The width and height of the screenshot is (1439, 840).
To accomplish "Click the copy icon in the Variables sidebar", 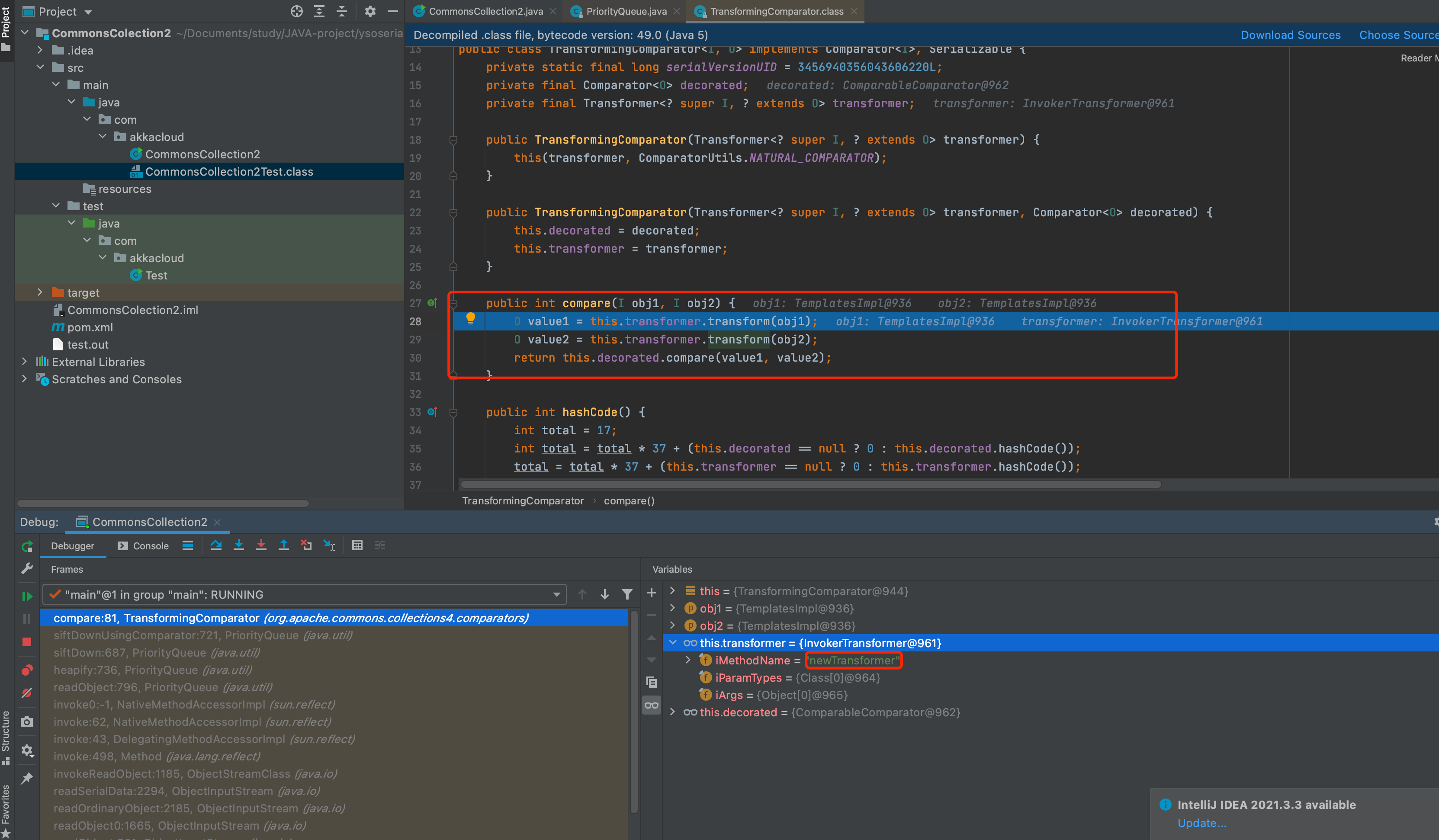I will pos(652,682).
